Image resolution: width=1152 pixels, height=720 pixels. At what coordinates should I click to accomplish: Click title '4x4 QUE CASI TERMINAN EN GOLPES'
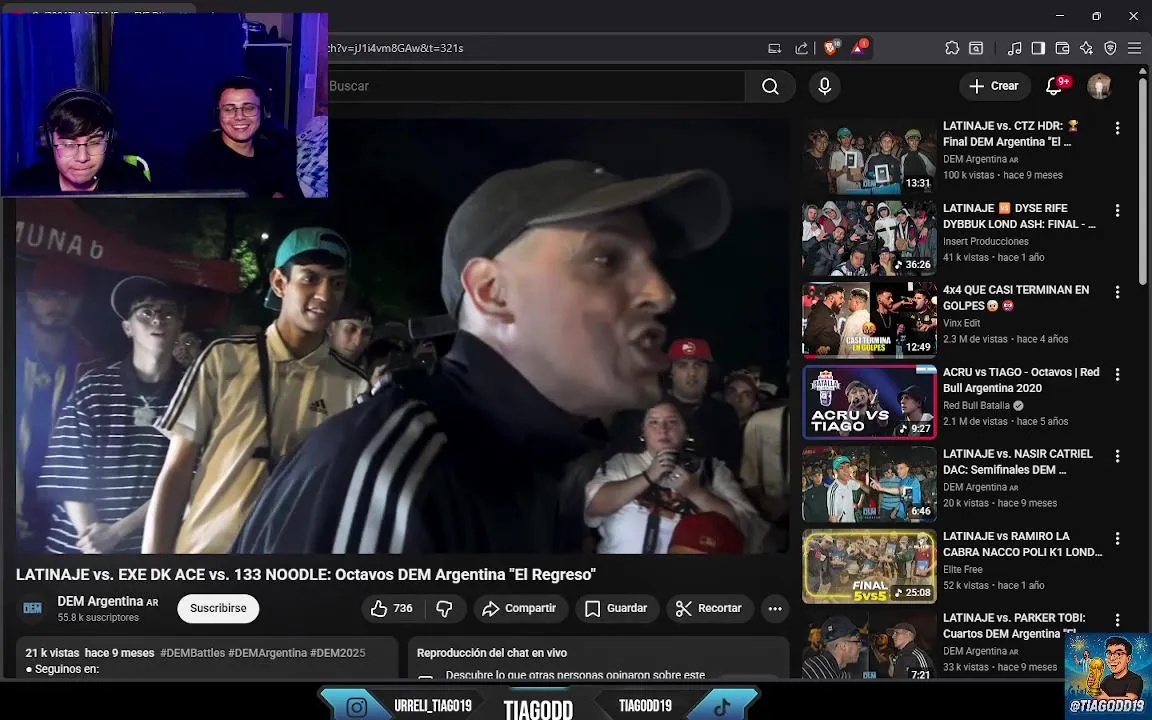click(x=1016, y=298)
